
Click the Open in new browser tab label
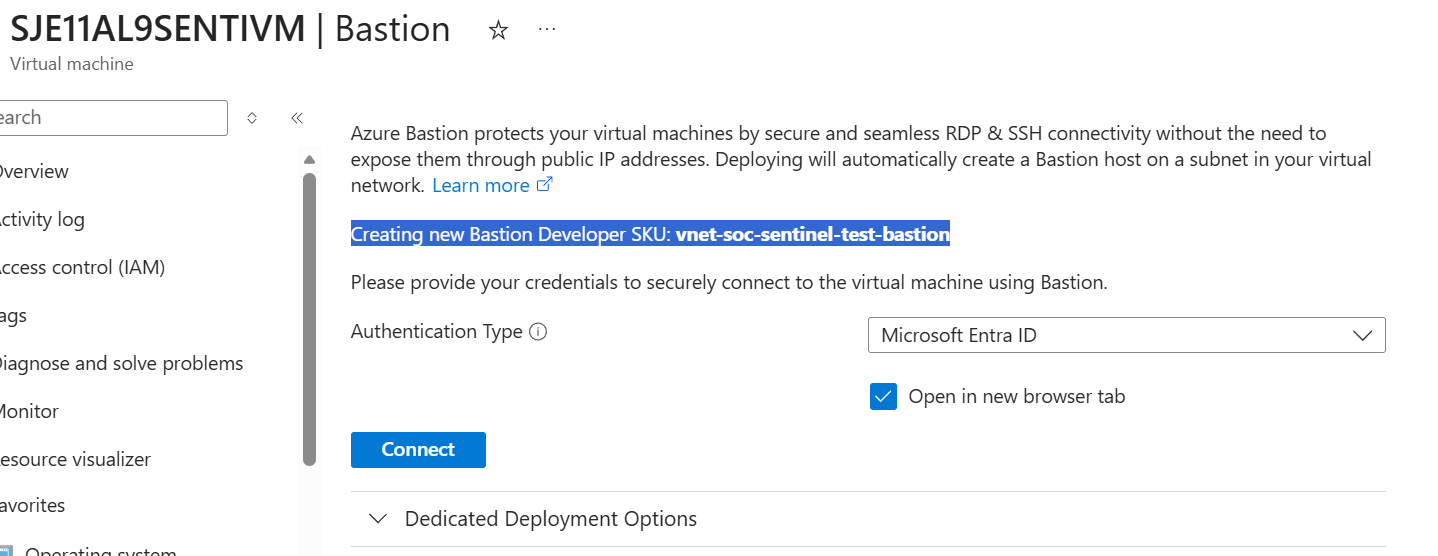1017,397
